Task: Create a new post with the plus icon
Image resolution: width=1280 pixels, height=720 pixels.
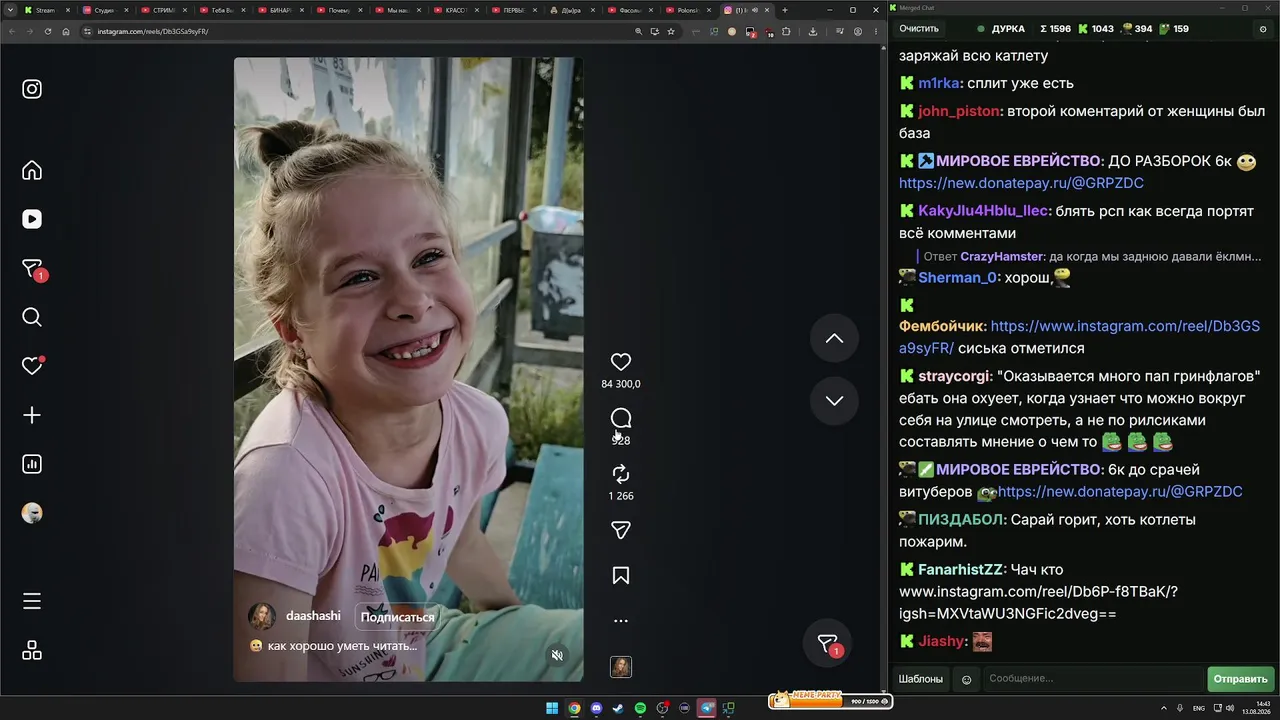Action: [x=32, y=415]
